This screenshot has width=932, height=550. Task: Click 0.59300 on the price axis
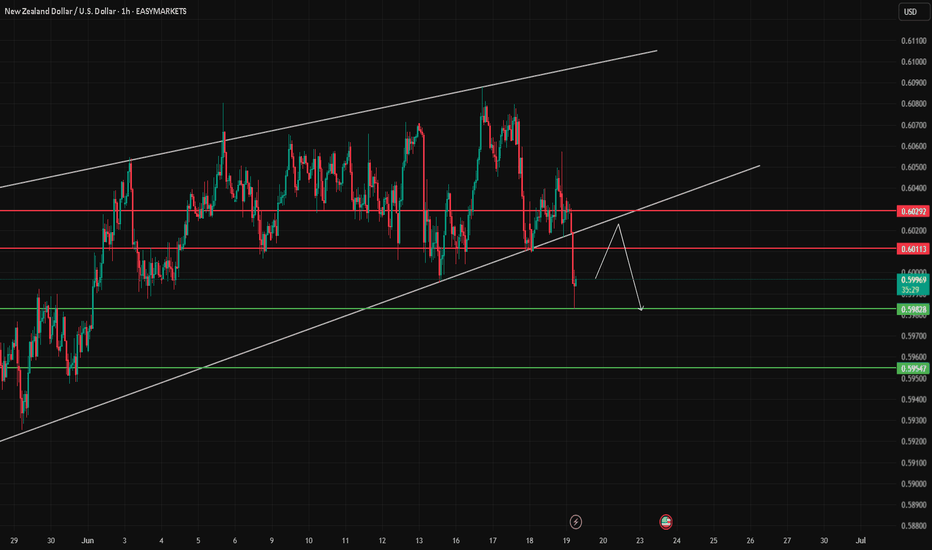coord(914,420)
